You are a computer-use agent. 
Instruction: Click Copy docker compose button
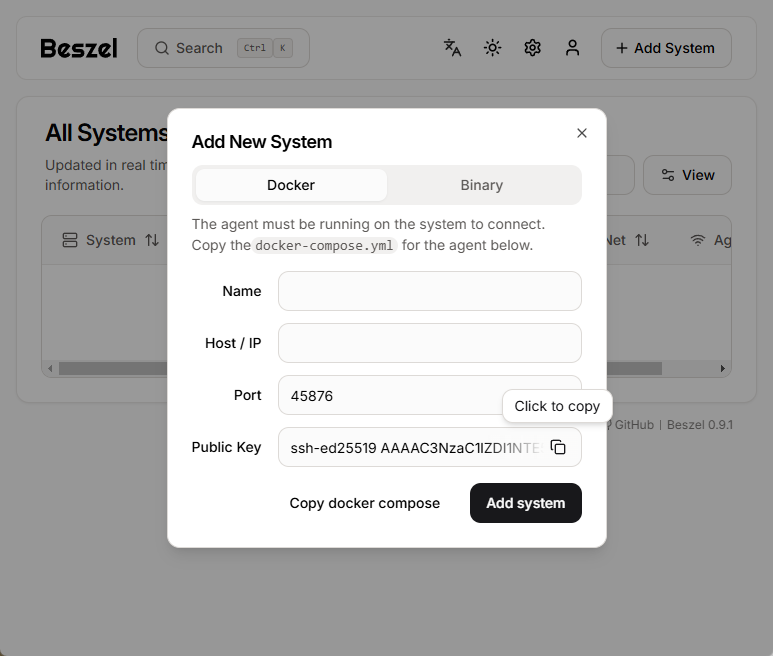(365, 503)
